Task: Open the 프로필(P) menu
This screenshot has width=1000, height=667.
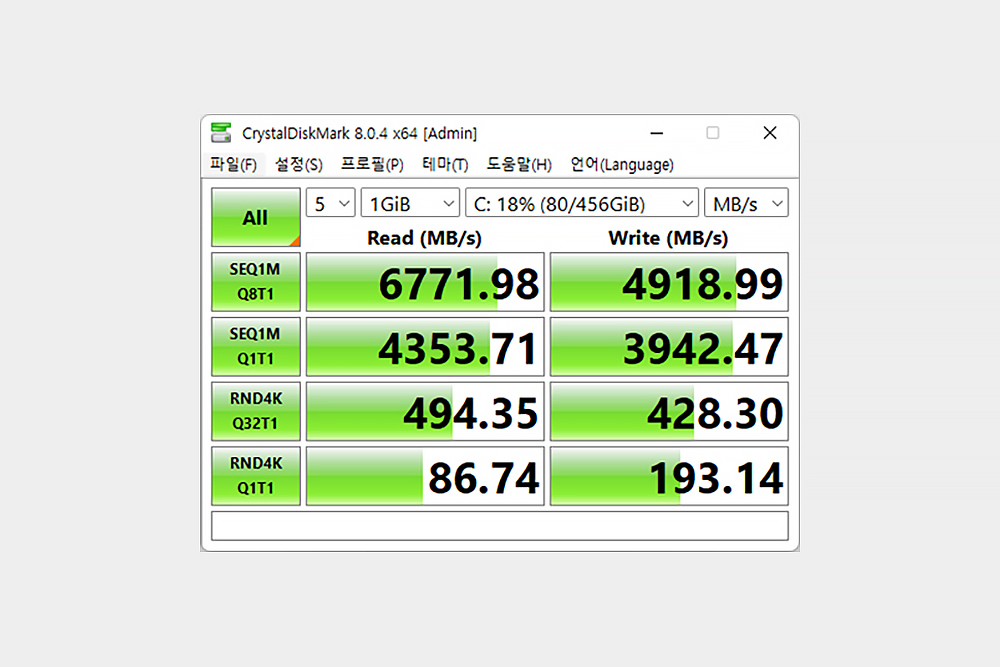Action: tap(372, 165)
